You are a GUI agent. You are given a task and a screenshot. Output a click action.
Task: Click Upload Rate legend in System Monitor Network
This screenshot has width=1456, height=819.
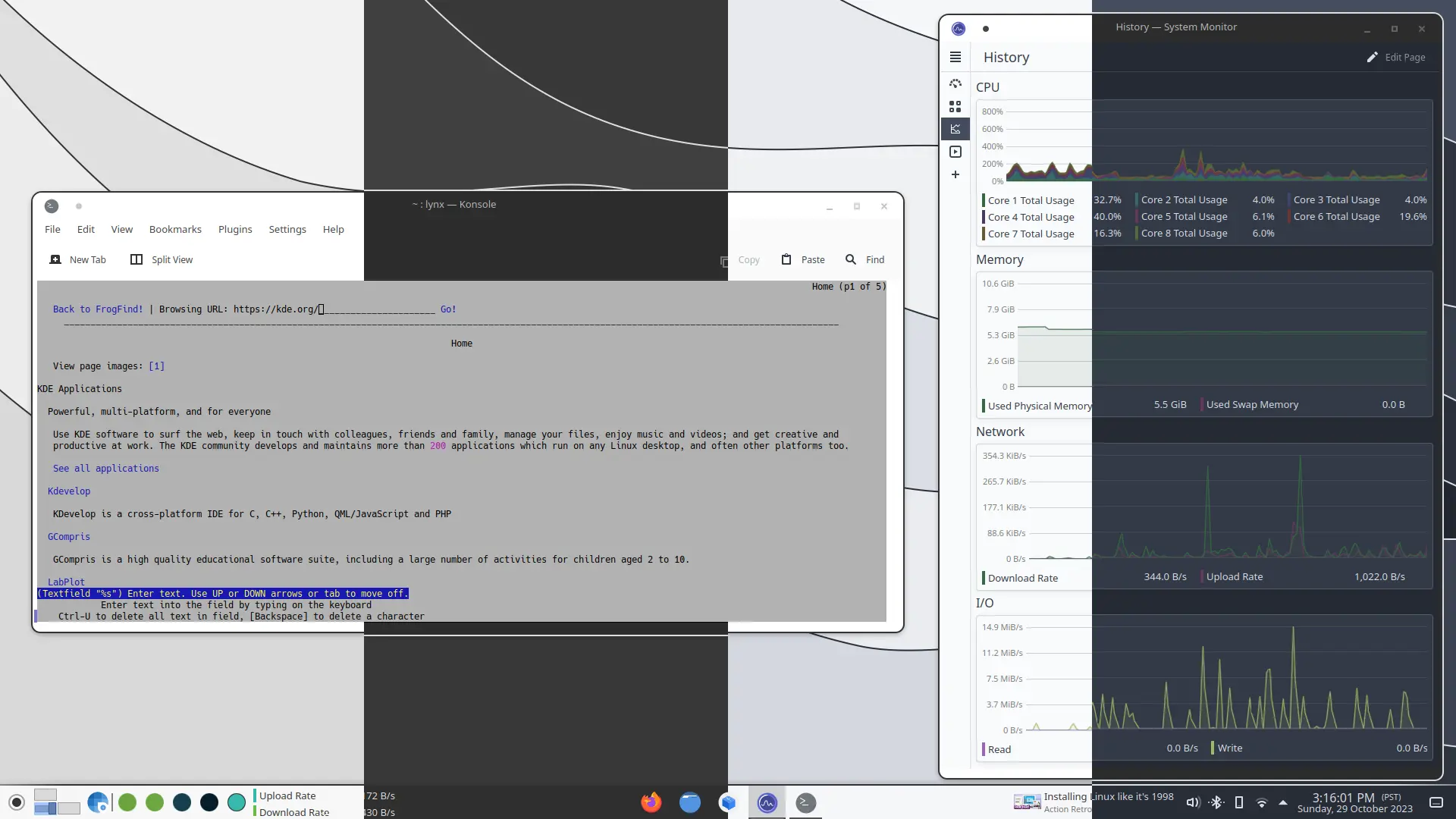tap(1304, 577)
